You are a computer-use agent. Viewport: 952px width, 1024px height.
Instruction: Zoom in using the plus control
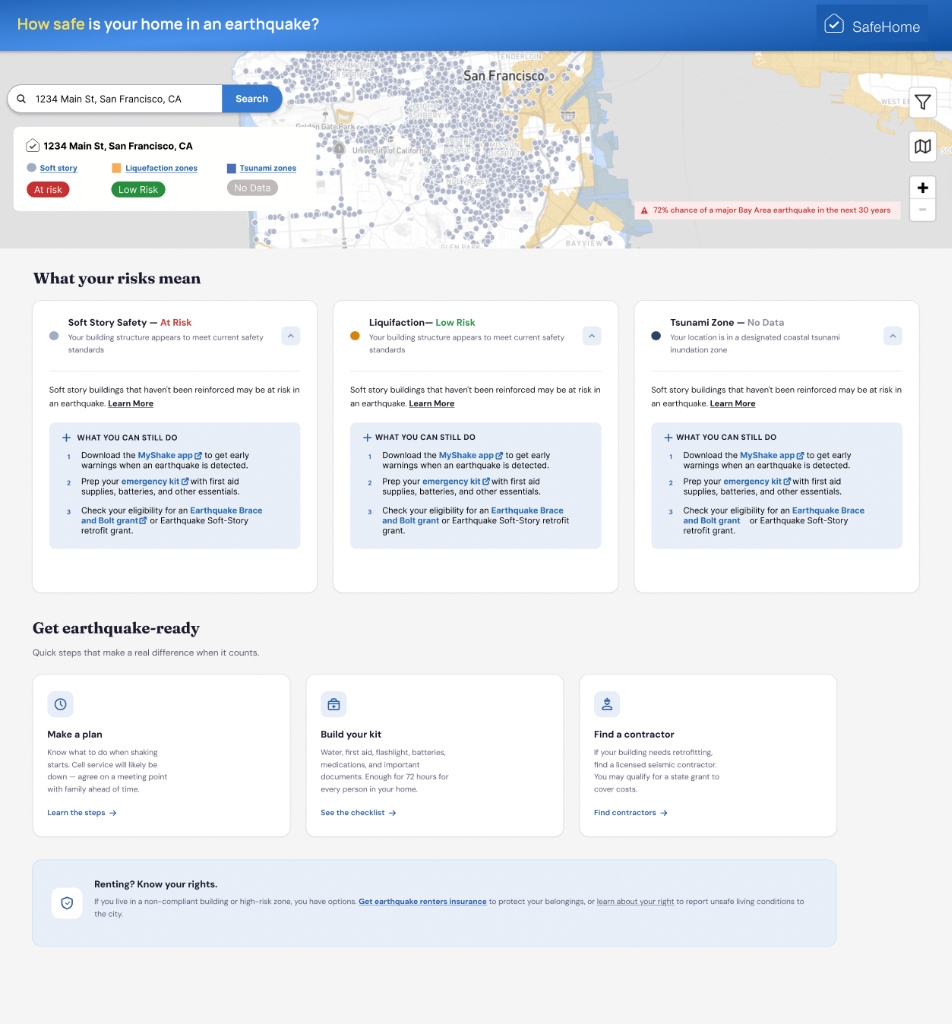coord(922,187)
